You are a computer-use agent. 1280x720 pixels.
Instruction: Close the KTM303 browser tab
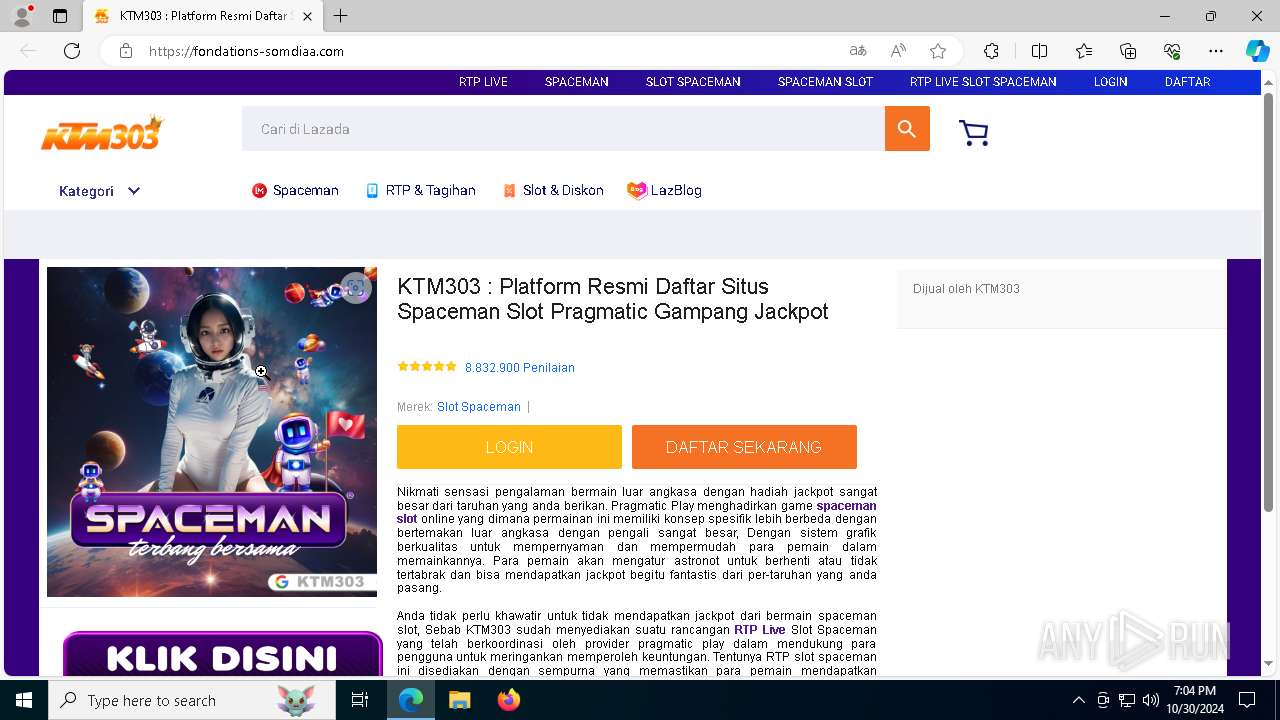click(x=307, y=16)
